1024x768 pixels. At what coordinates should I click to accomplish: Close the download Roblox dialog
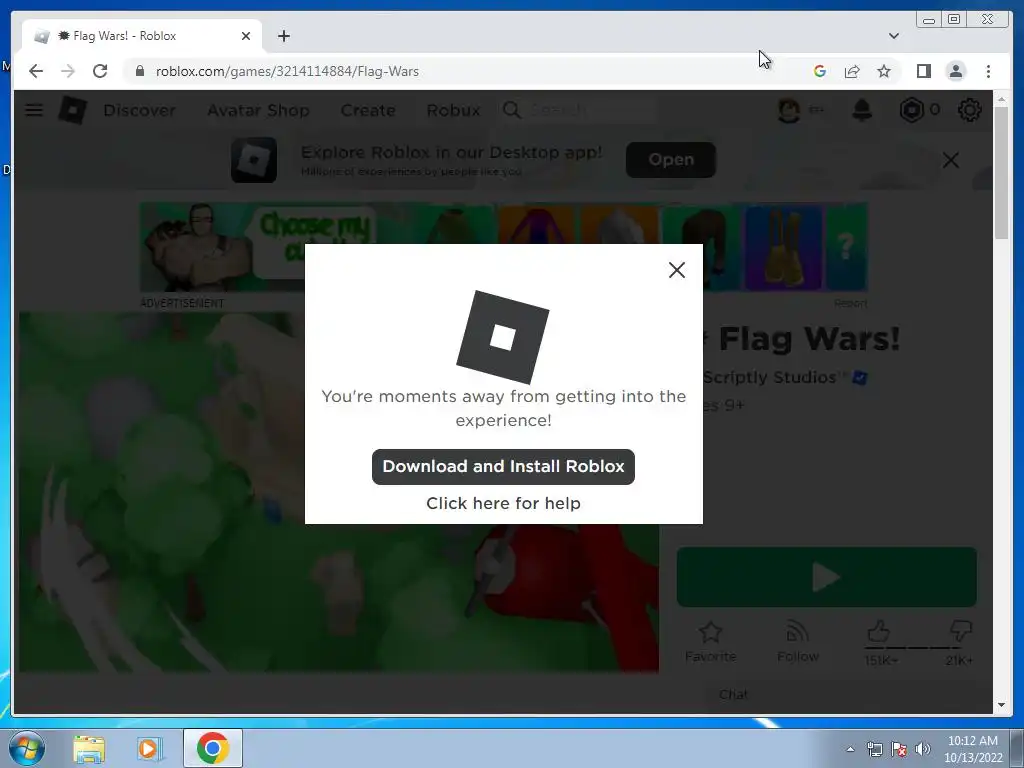[x=677, y=270]
